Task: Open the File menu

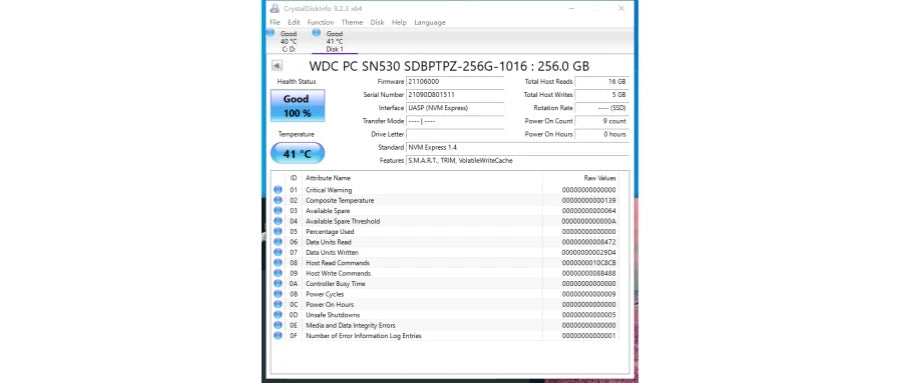Action: coord(275,22)
